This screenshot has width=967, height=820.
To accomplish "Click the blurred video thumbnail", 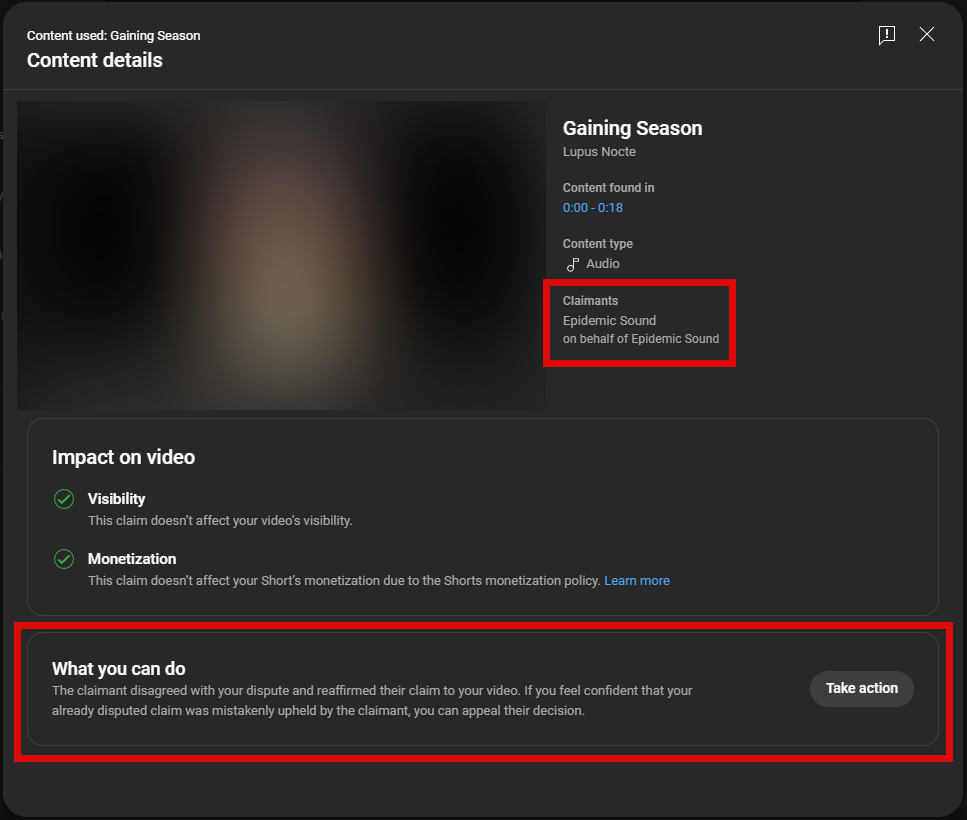I will [x=281, y=255].
